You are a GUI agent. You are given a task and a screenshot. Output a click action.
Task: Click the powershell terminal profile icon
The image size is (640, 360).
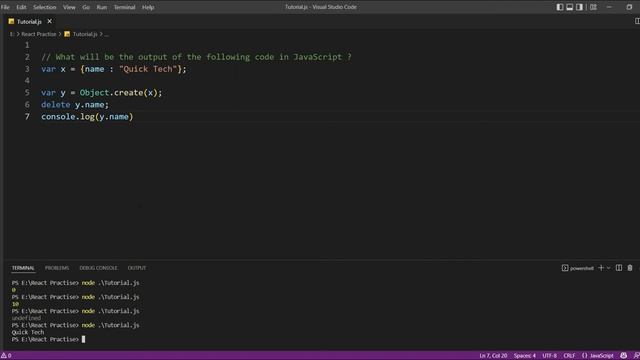[x=565, y=268]
